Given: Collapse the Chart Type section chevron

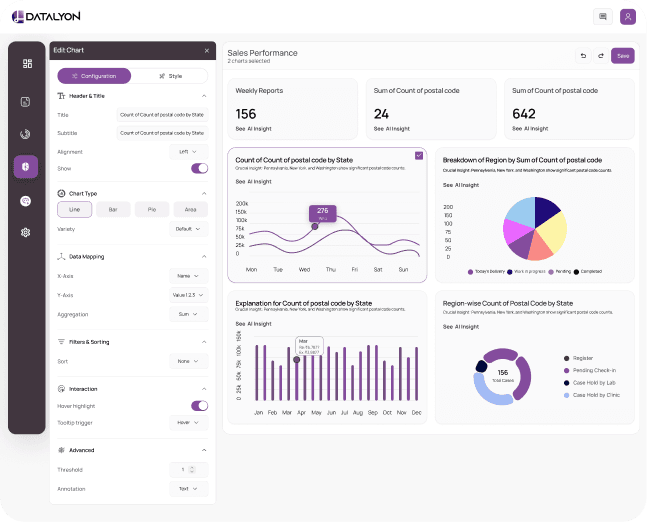Looking at the screenshot, I should [204, 193].
